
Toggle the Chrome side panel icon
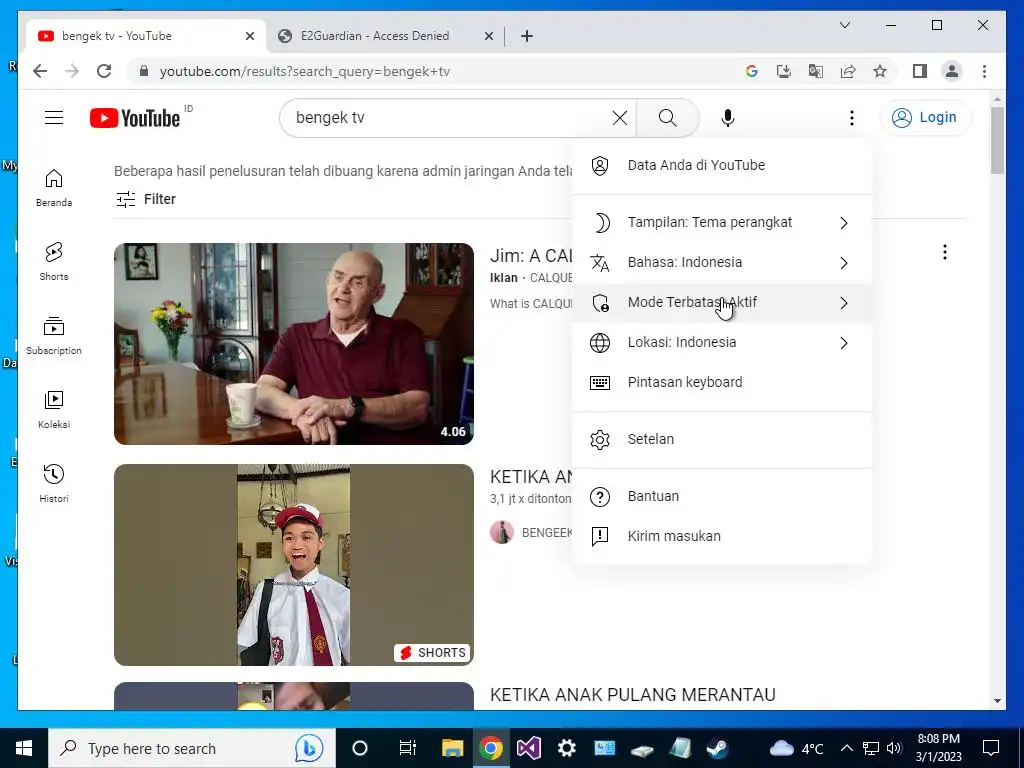[920, 71]
